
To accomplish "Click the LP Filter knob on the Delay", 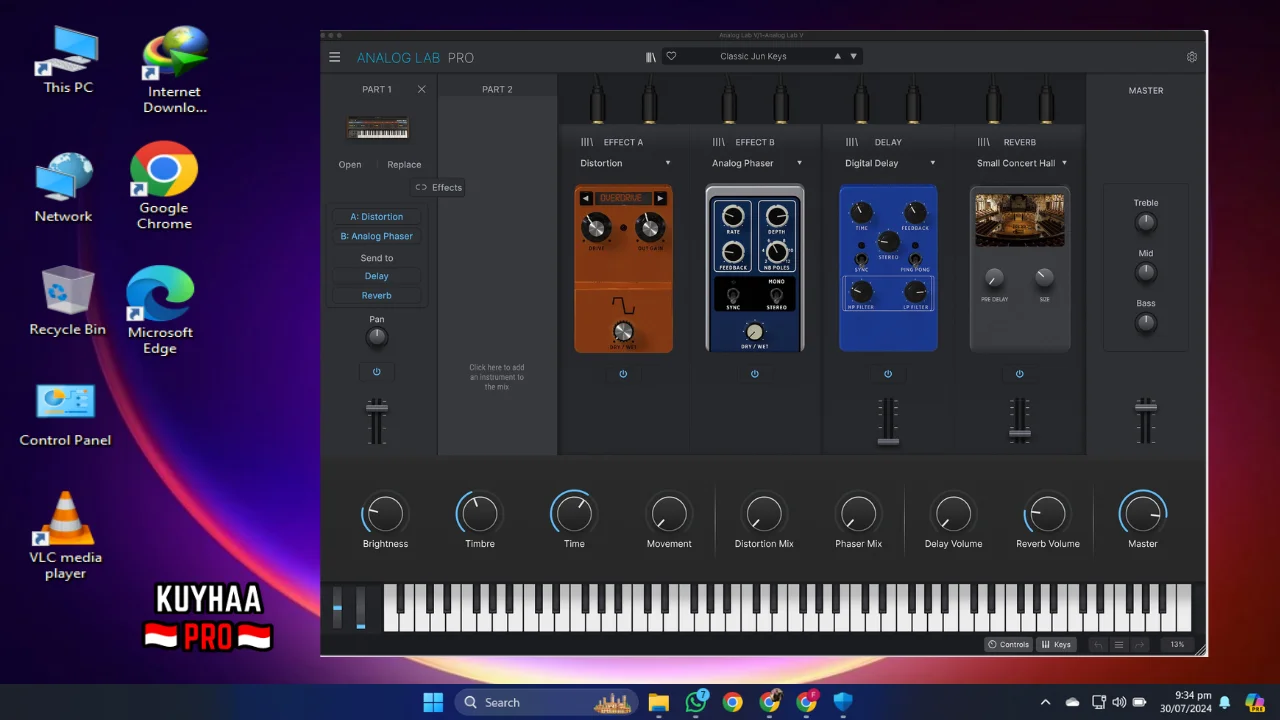I will pyautogui.click(x=915, y=291).
